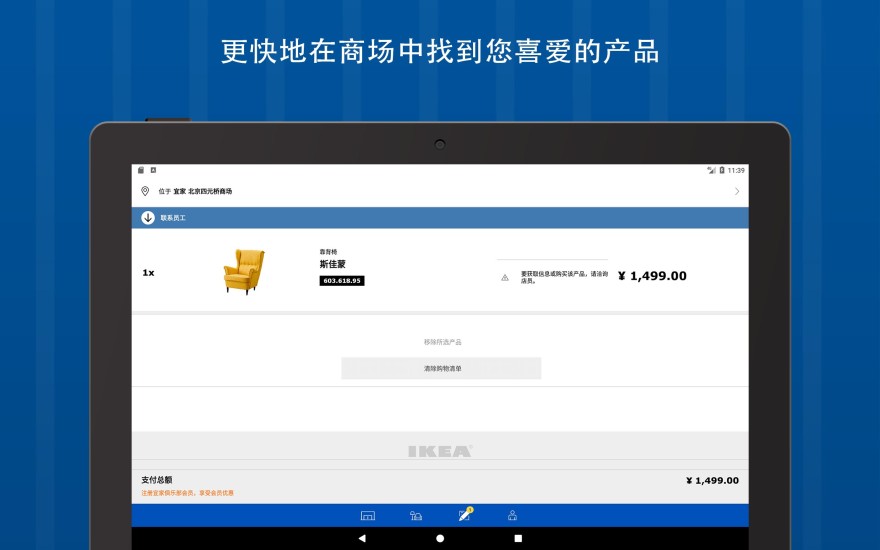Open the store home icon in bottom bar
The image size is (880, 550).
pyautogui.click(x=368, y=515)
